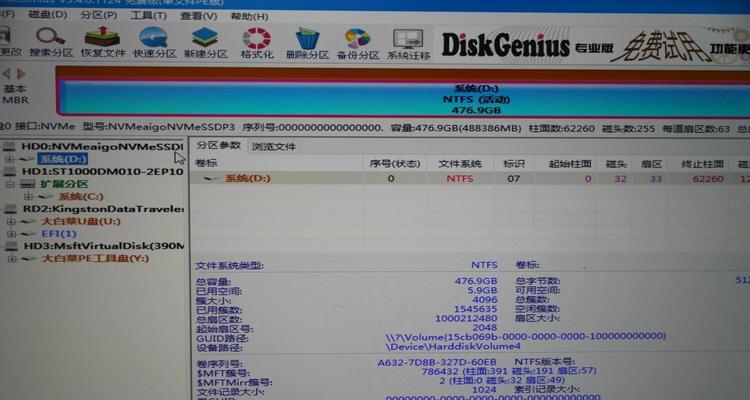750x400 pixels.
Task: Click the 总扇区数 value 1000212480
Action: pyautogui.click(x=466, y=318)
